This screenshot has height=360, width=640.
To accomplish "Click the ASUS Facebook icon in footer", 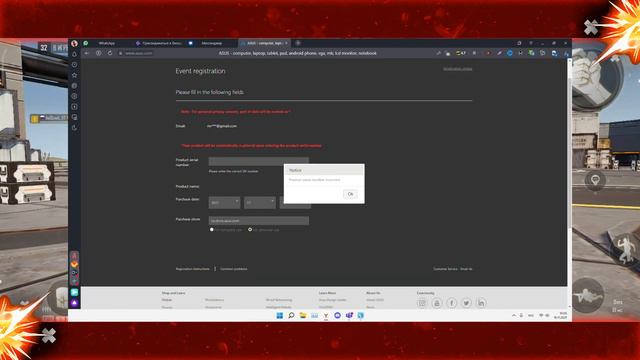I will (451, 303).
